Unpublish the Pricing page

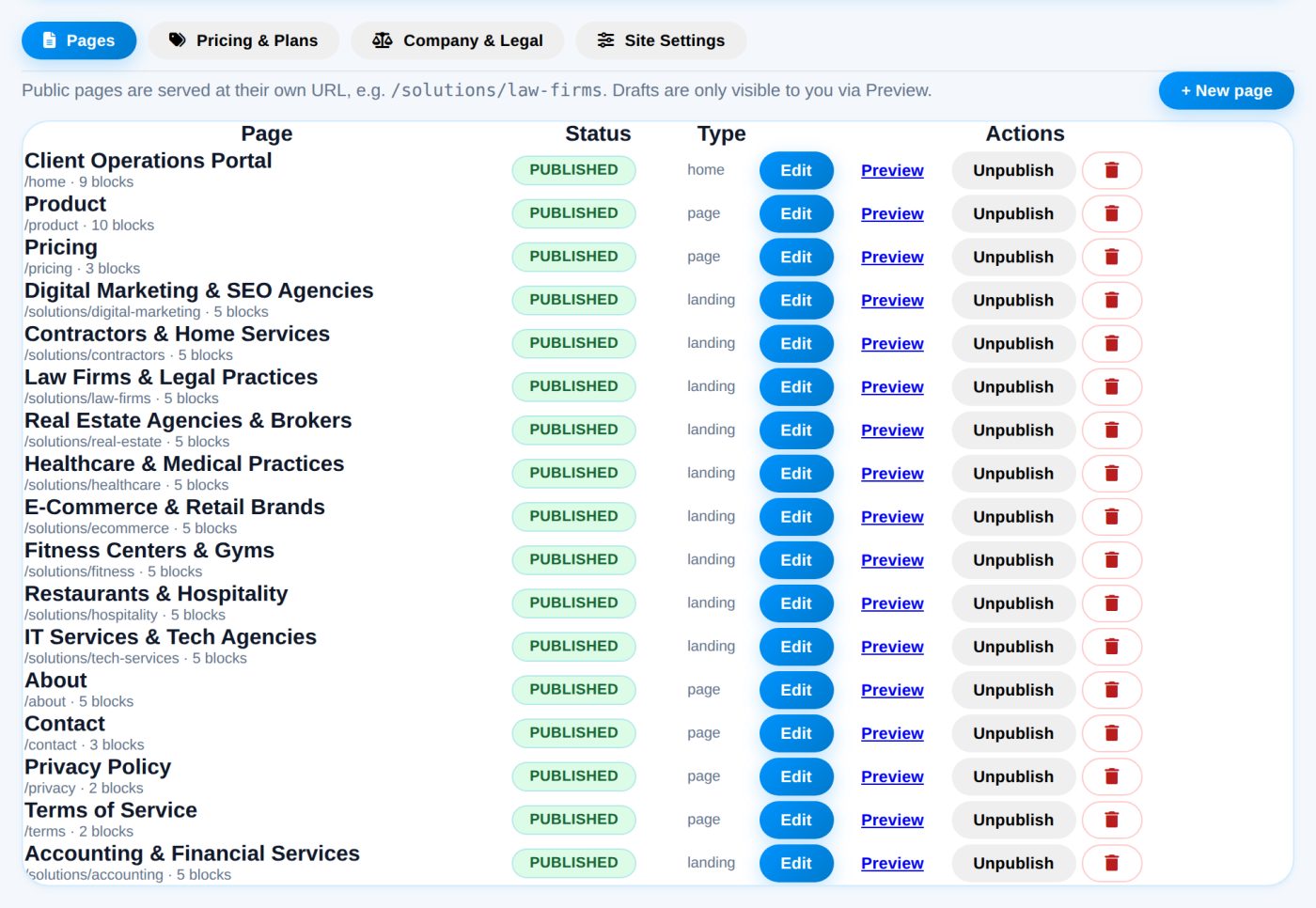pyautogui.click(x=1013, y=257)
